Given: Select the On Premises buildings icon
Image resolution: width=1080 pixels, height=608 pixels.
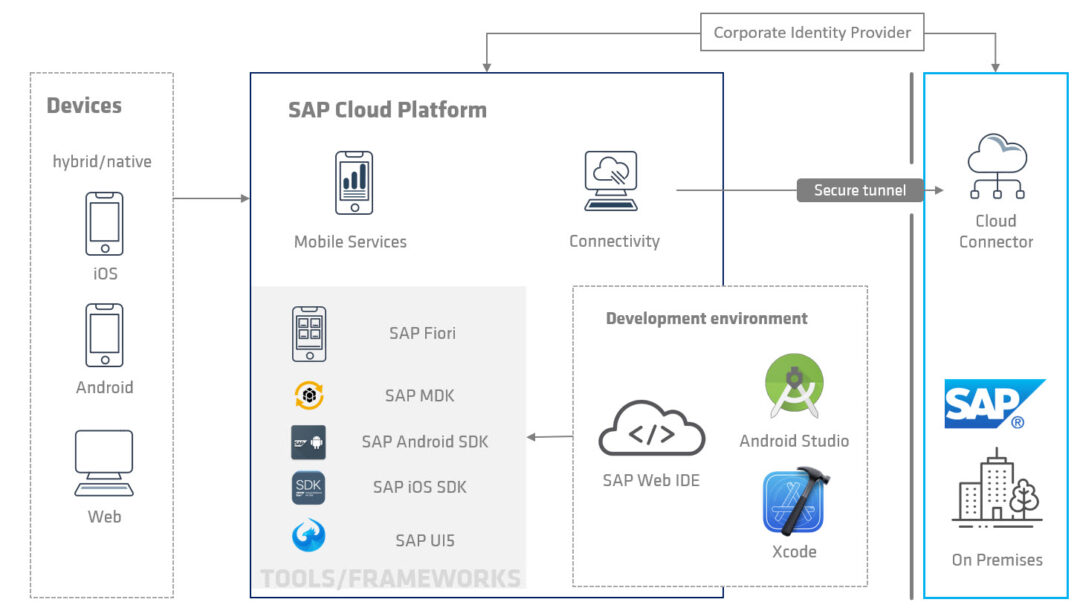Looking at the screenshot, I should click(997, 488).
